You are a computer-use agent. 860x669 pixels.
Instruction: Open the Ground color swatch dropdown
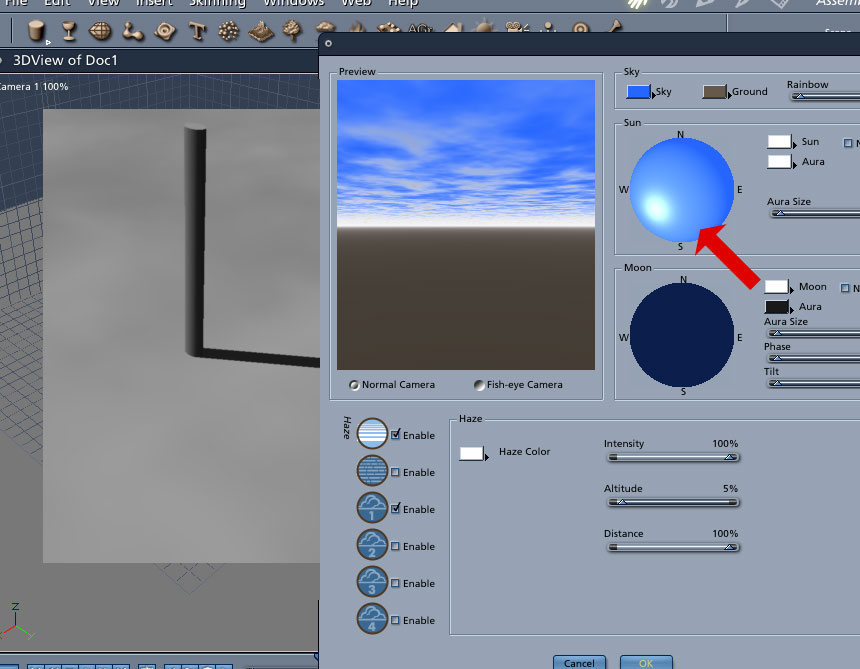pyautogui.click(x=715, y=92)
